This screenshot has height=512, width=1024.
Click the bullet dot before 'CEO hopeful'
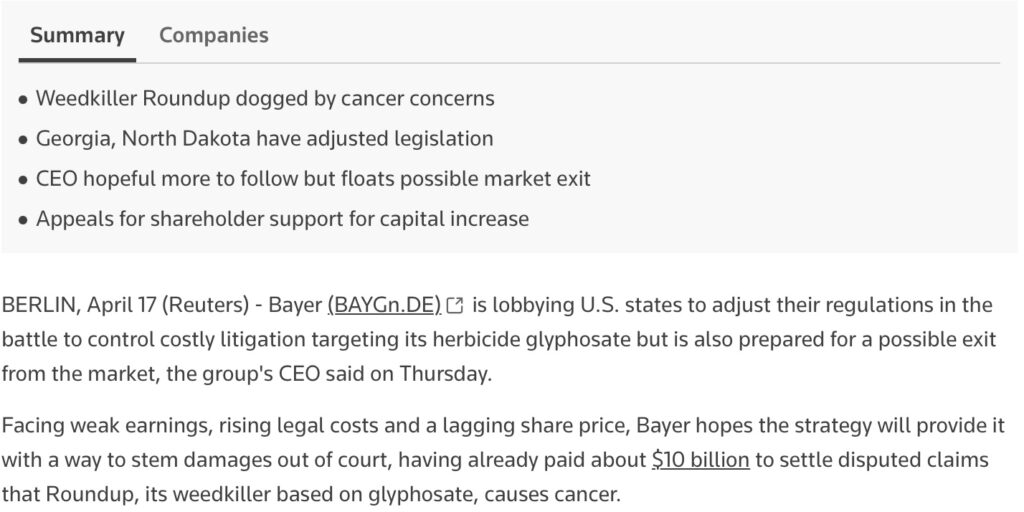[x=23, y=180]
